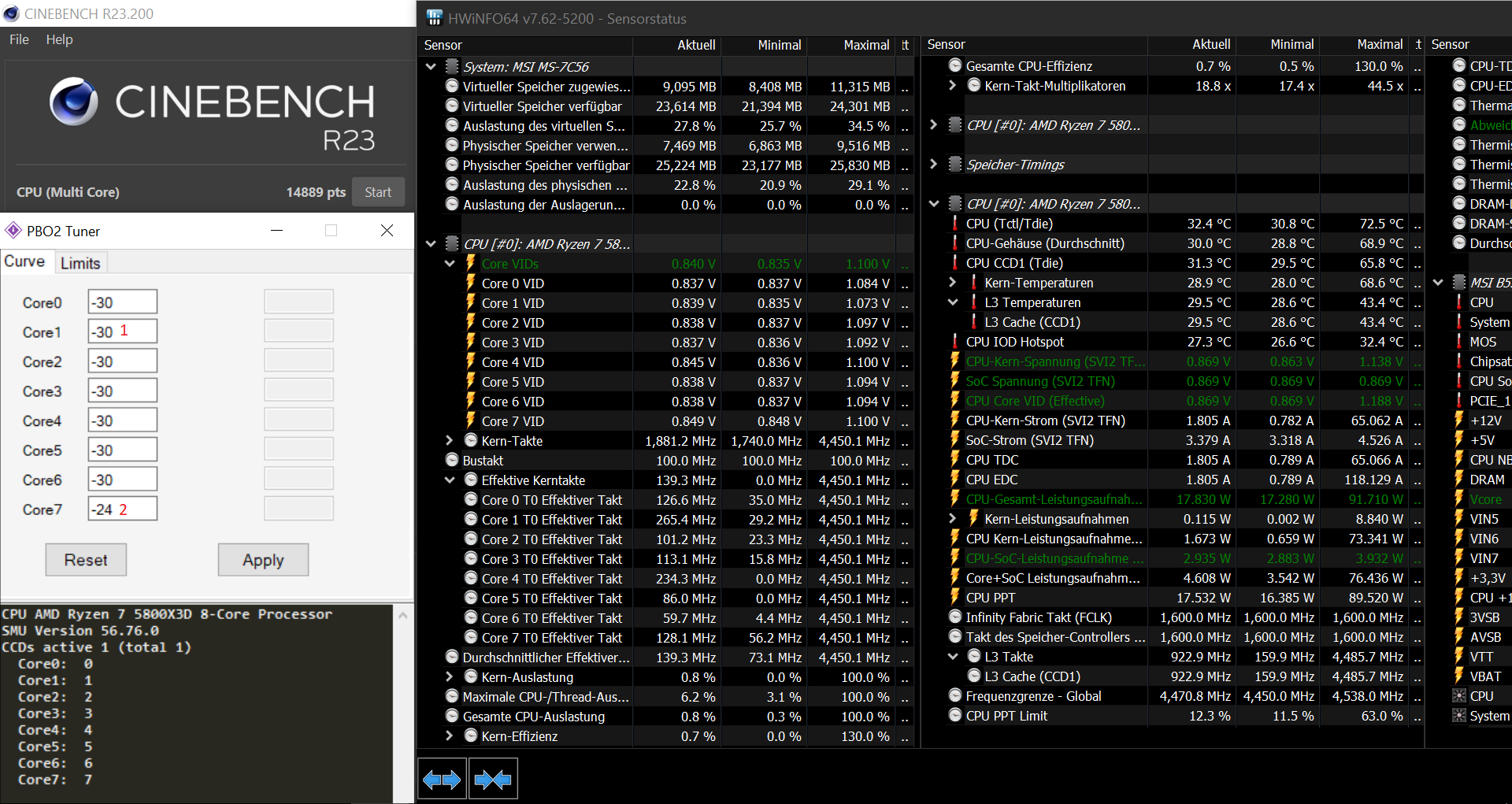Start the CPU Multi Core benchmark
This screenshot has height=804, width=1512.
point(378,192)
